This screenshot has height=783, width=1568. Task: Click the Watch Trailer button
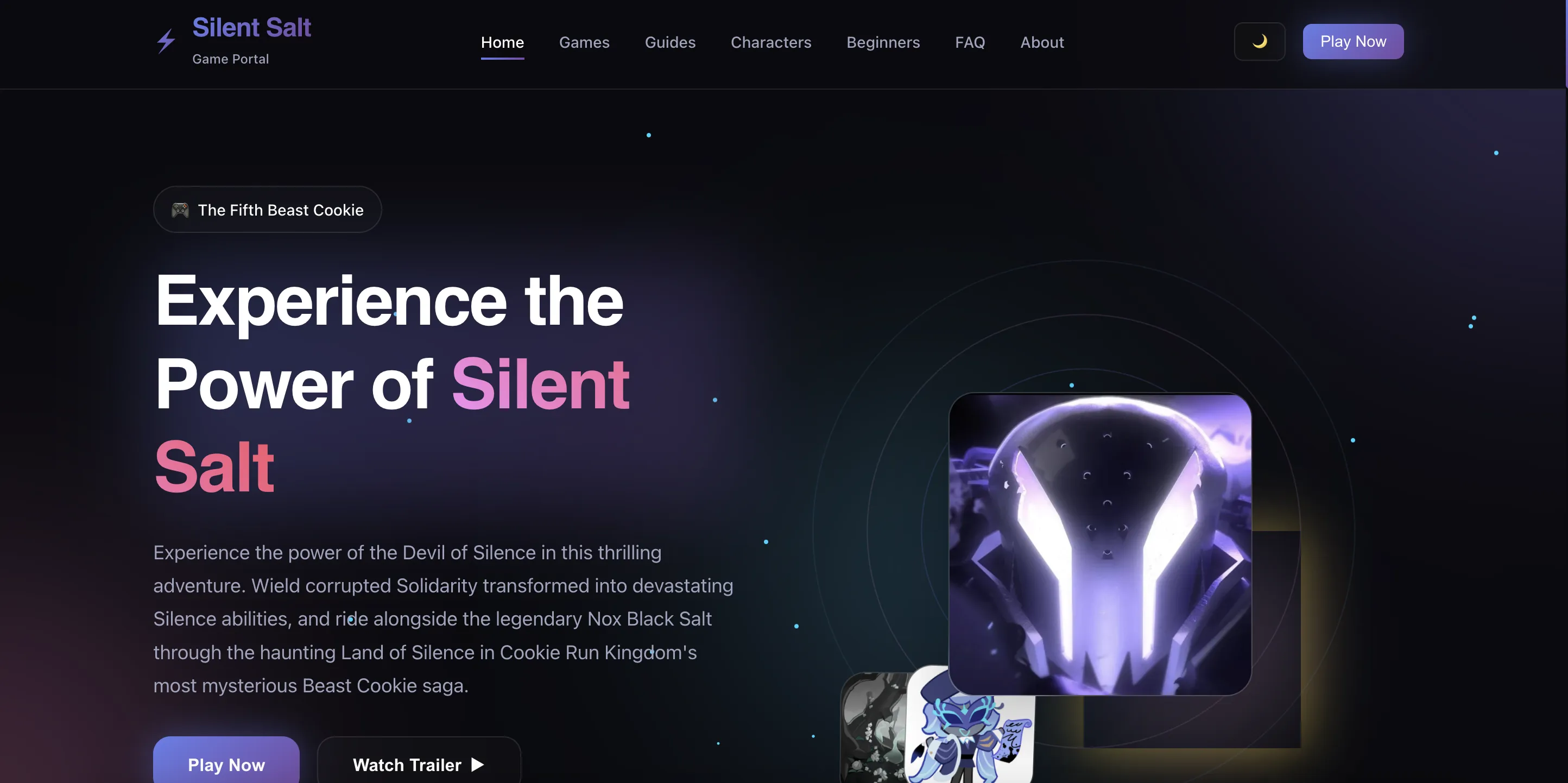click(x=419, y=761)
